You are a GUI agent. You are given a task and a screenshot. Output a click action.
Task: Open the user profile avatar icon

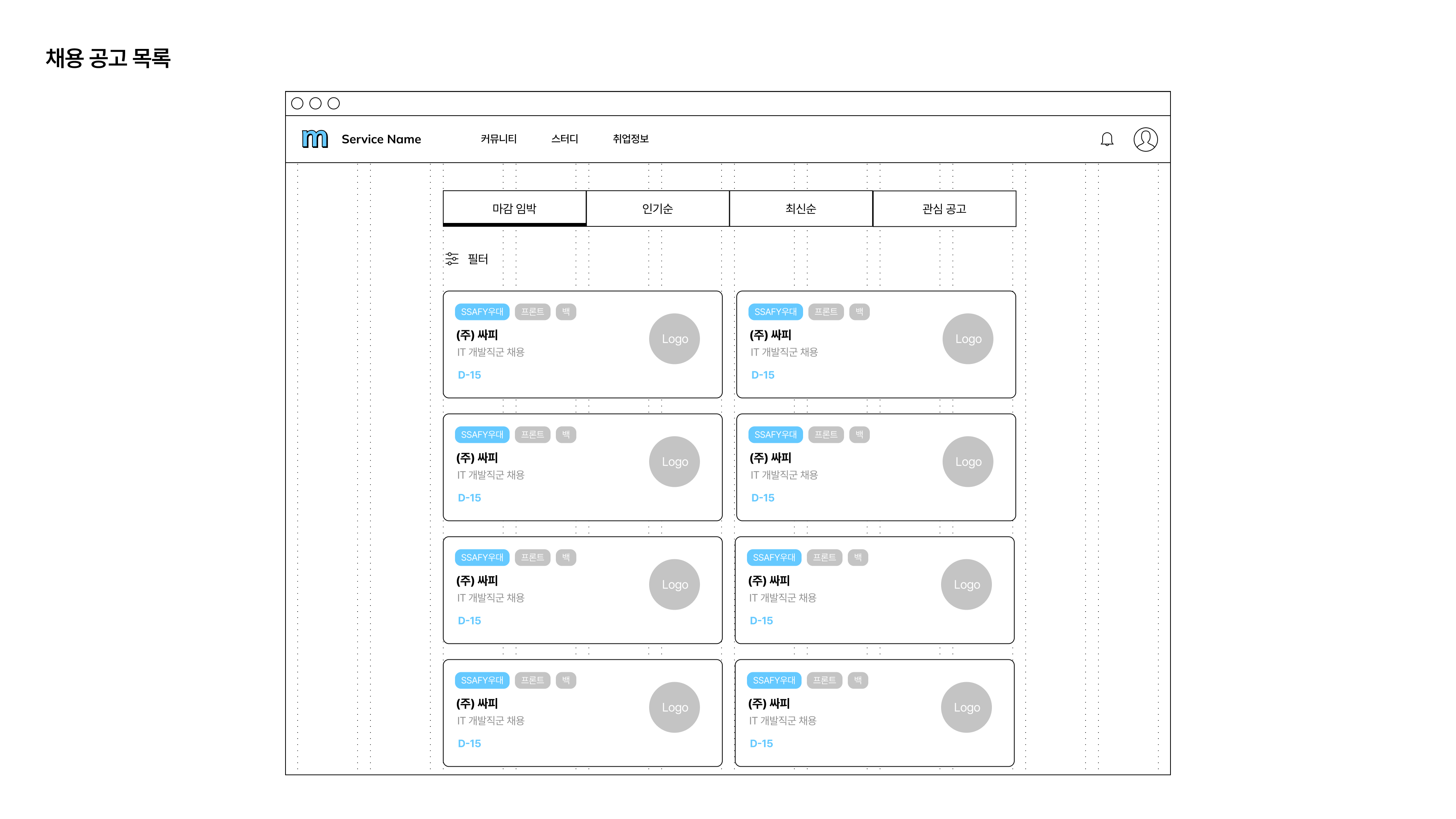click(x=1145, y=139)
